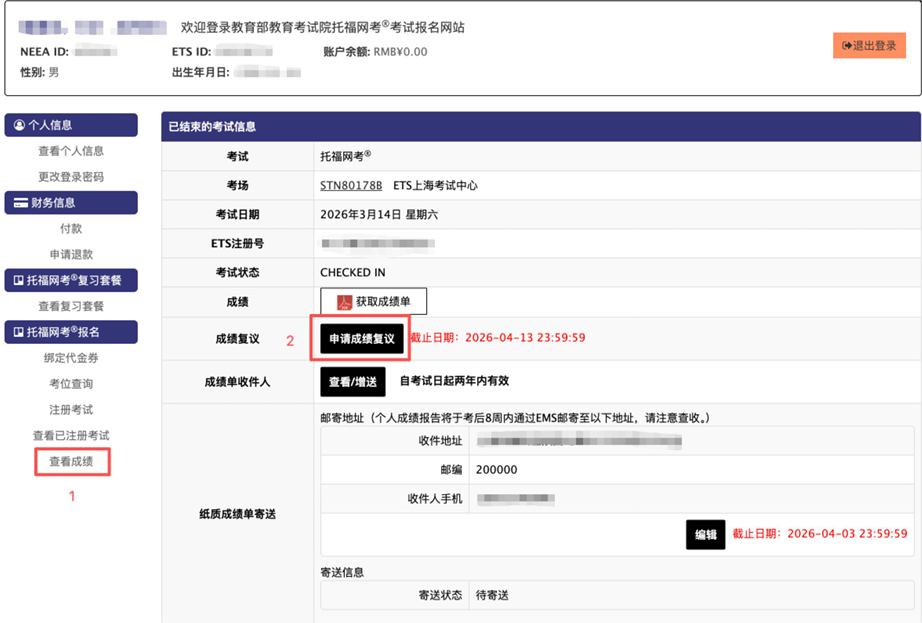Click the 收件地址 field label
The width and height of the screenshot is (922, 623).
[440, 441]
